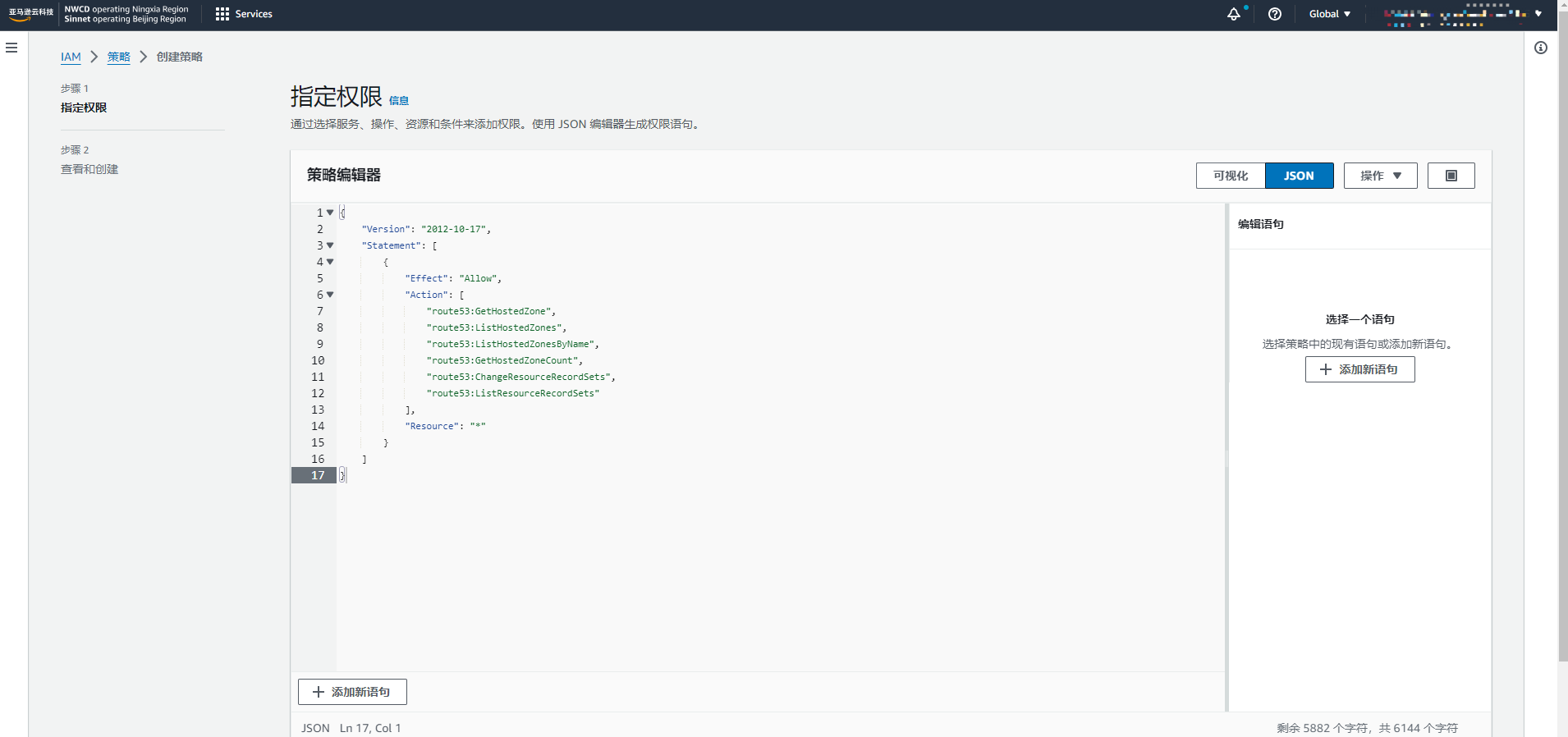Click the AWS China logo
Image resolution: width=1568 pixels, height=737 pixels.
30,14
